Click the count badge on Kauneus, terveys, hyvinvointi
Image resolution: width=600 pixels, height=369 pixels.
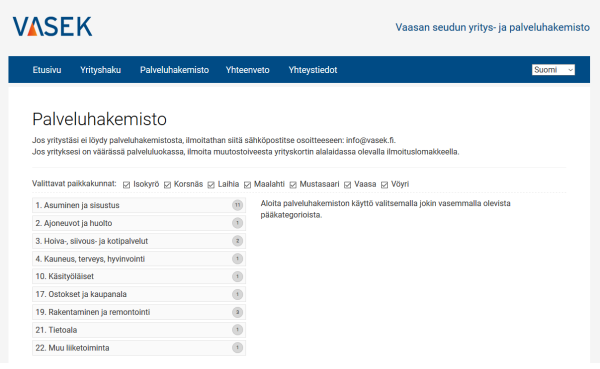point(238,259)
